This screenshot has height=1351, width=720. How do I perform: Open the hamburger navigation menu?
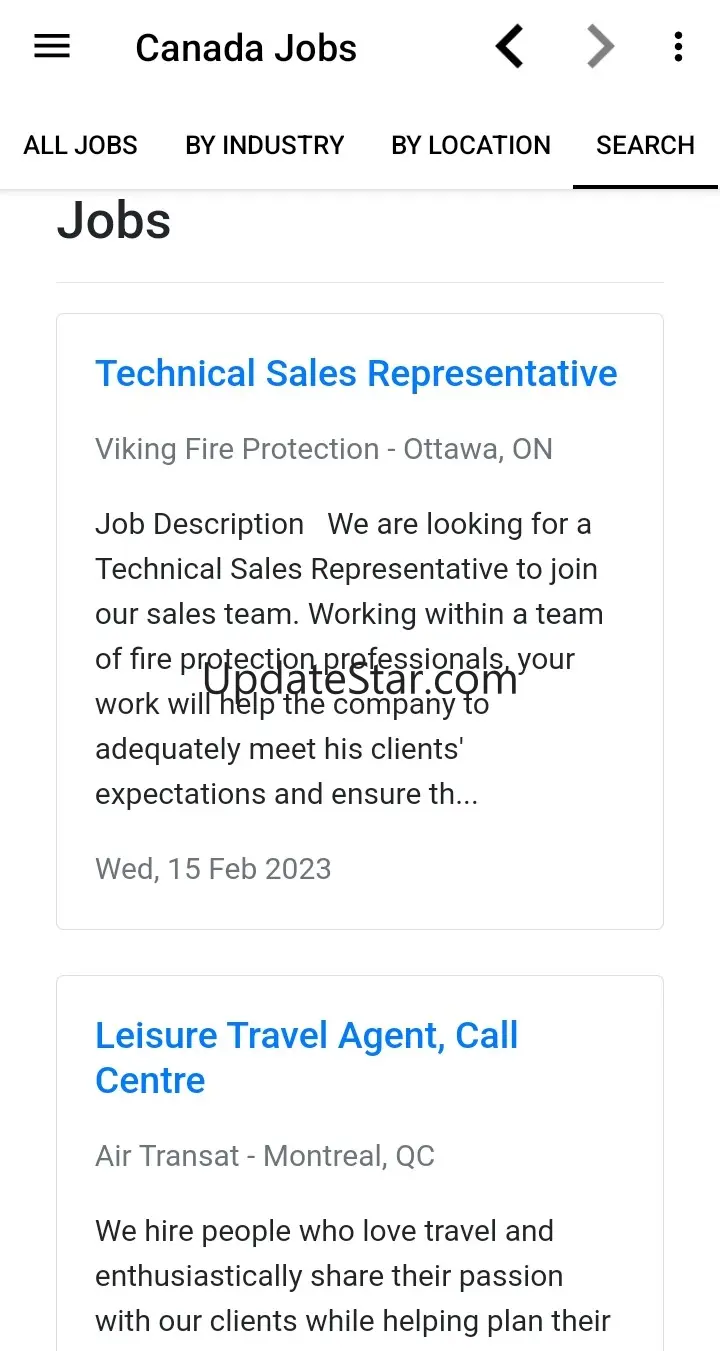click(x=52, y=47)
